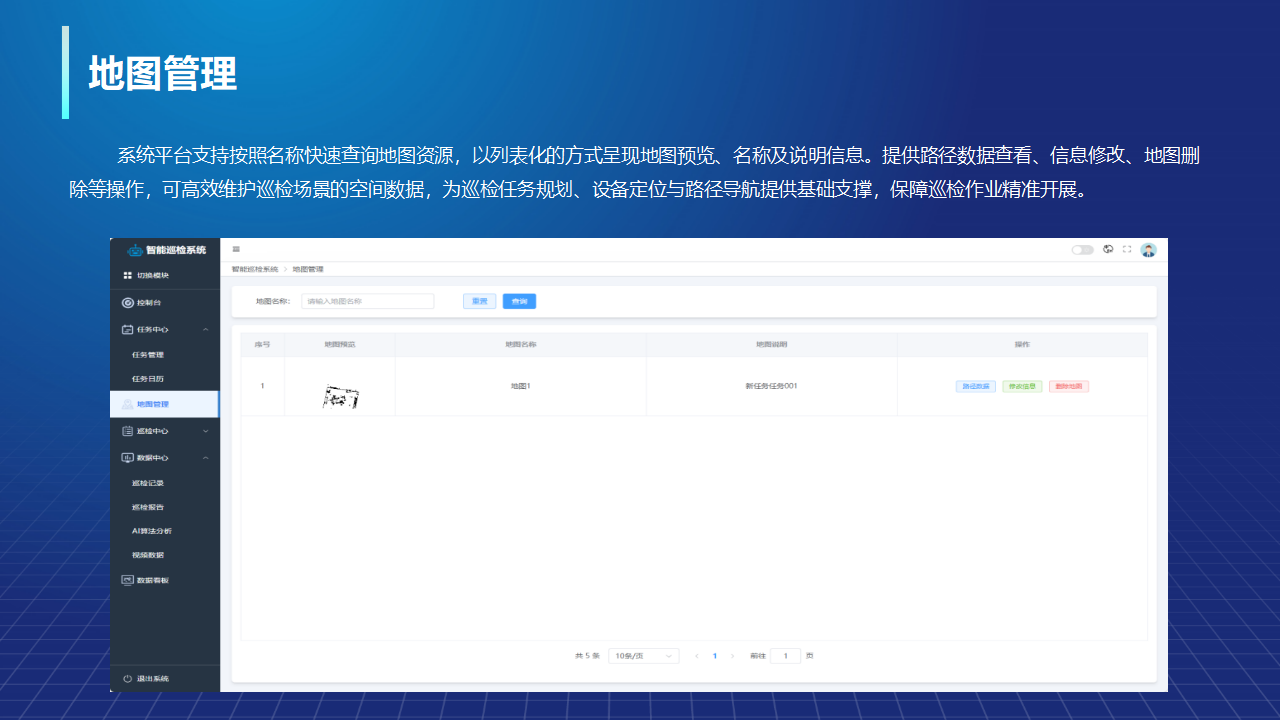Click 地图管理 breadcrumb item
The width and height of the screenshot is (1280, 720).
coord(308,269)
